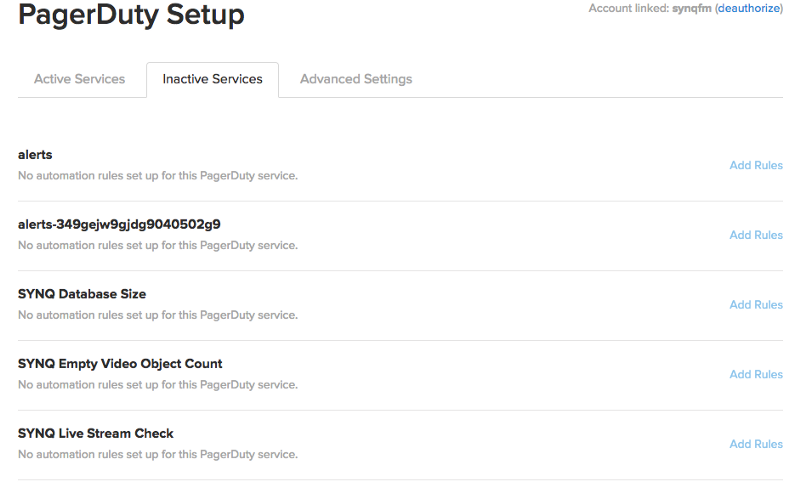The height and width of the screenshot is (487, 800).
Task: Switch to the Active Services tab
Action: pos(80,79)
